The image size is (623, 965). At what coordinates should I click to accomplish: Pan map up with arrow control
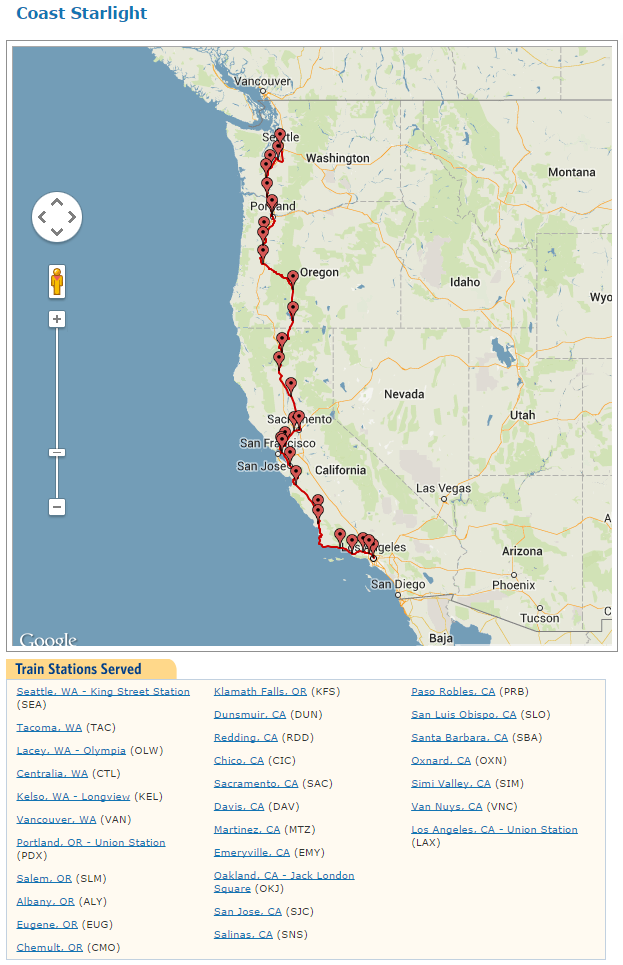(57, 202)
